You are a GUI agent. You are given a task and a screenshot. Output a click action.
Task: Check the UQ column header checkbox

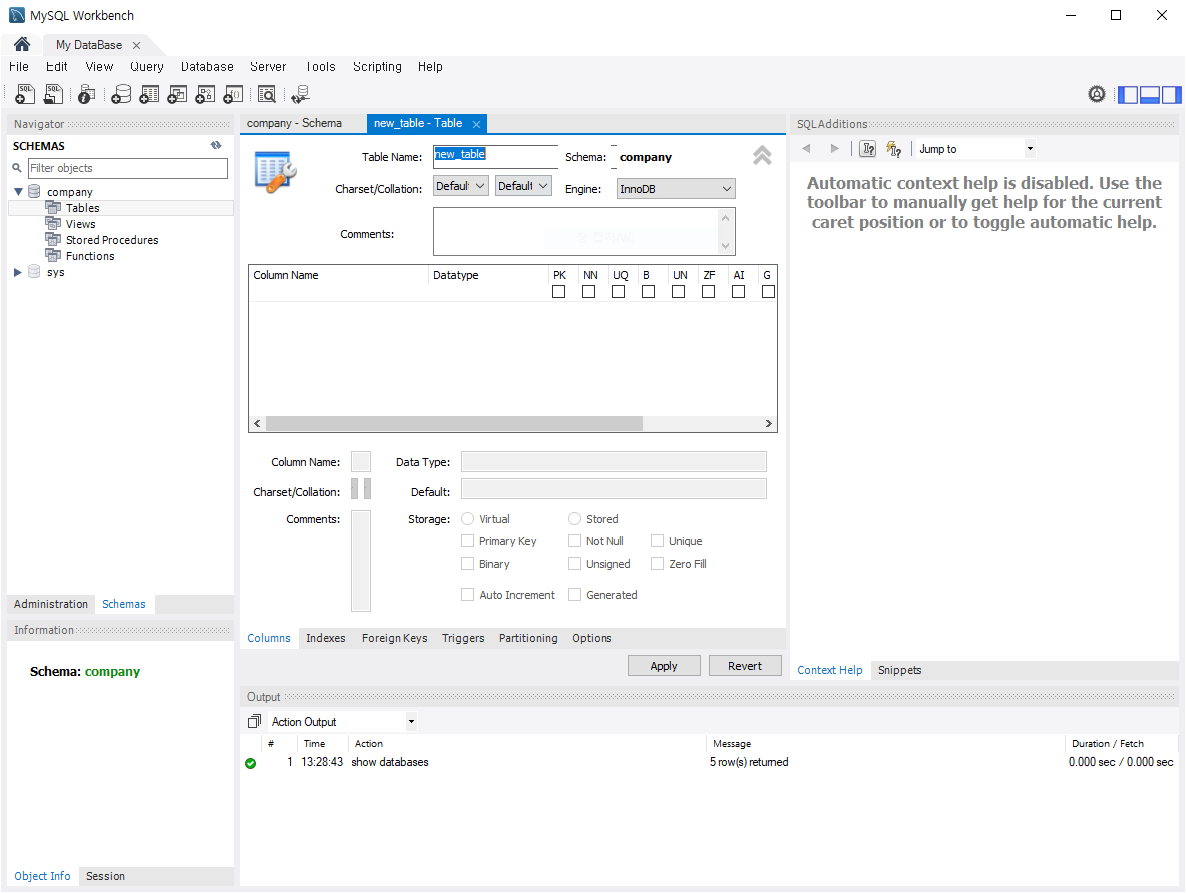pyautogui.click(x=619, y=291)
